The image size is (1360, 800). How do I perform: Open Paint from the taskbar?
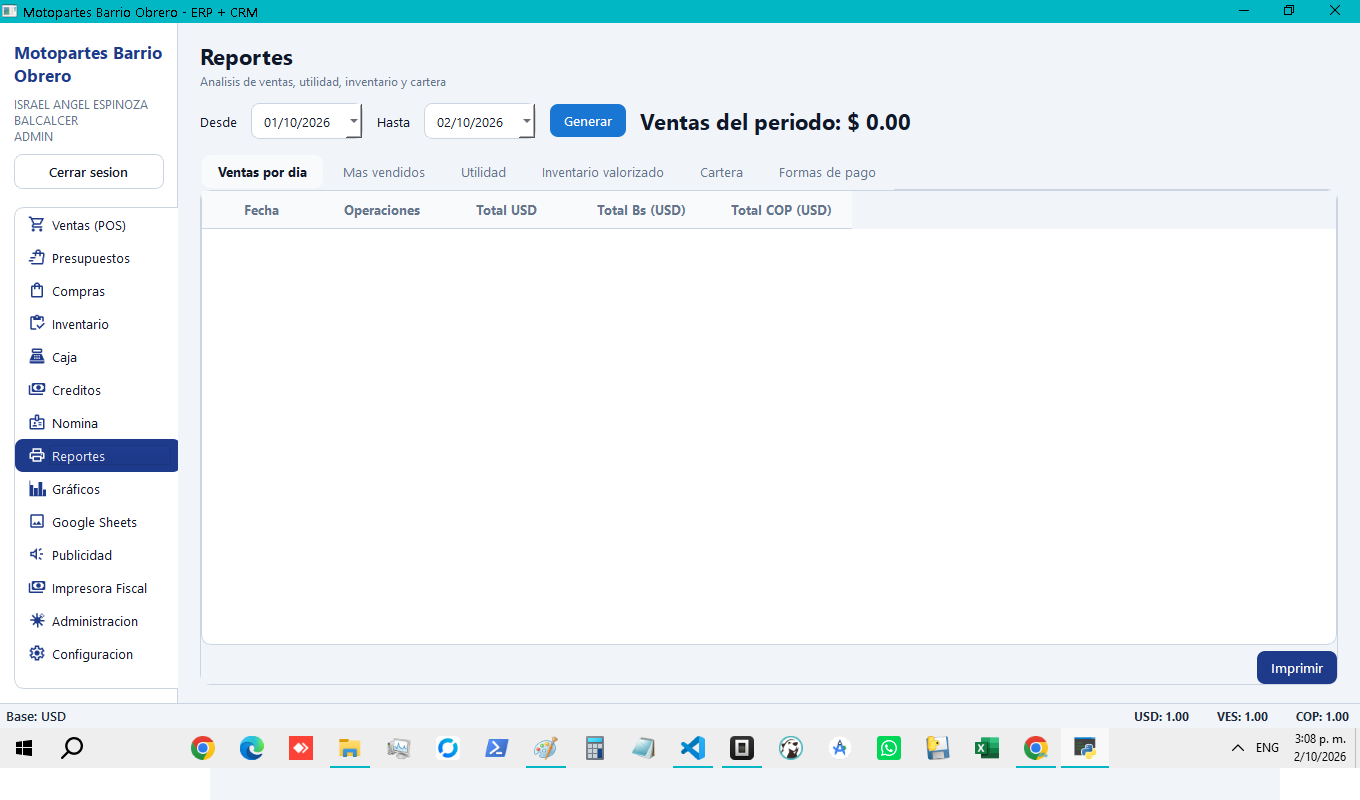546,748
